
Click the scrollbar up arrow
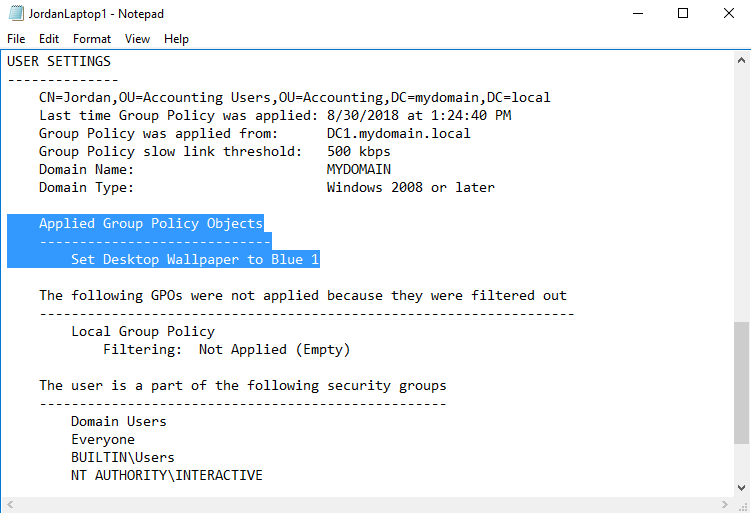[741, 60]
